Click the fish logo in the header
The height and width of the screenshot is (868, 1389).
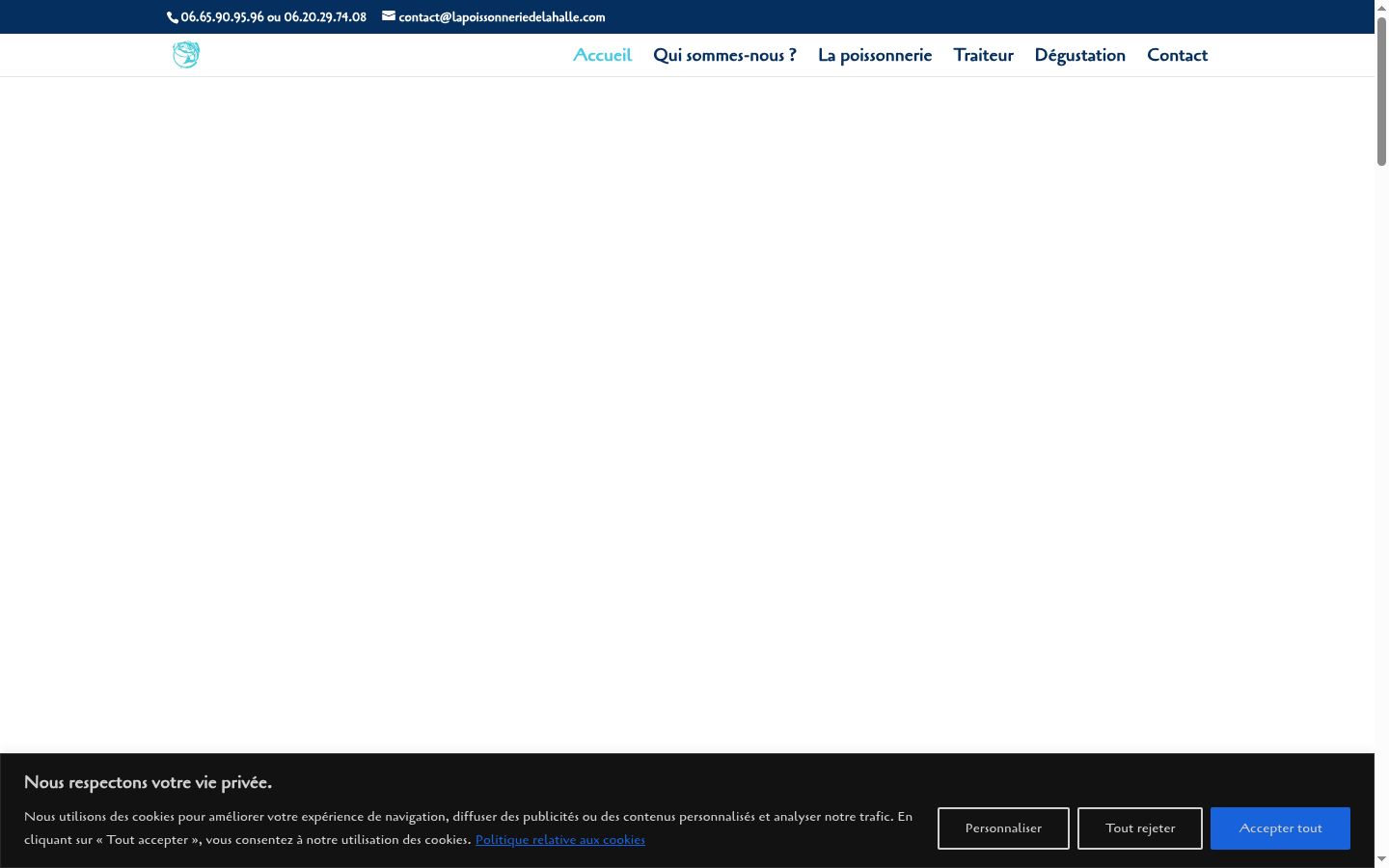(x=186, y=55)
